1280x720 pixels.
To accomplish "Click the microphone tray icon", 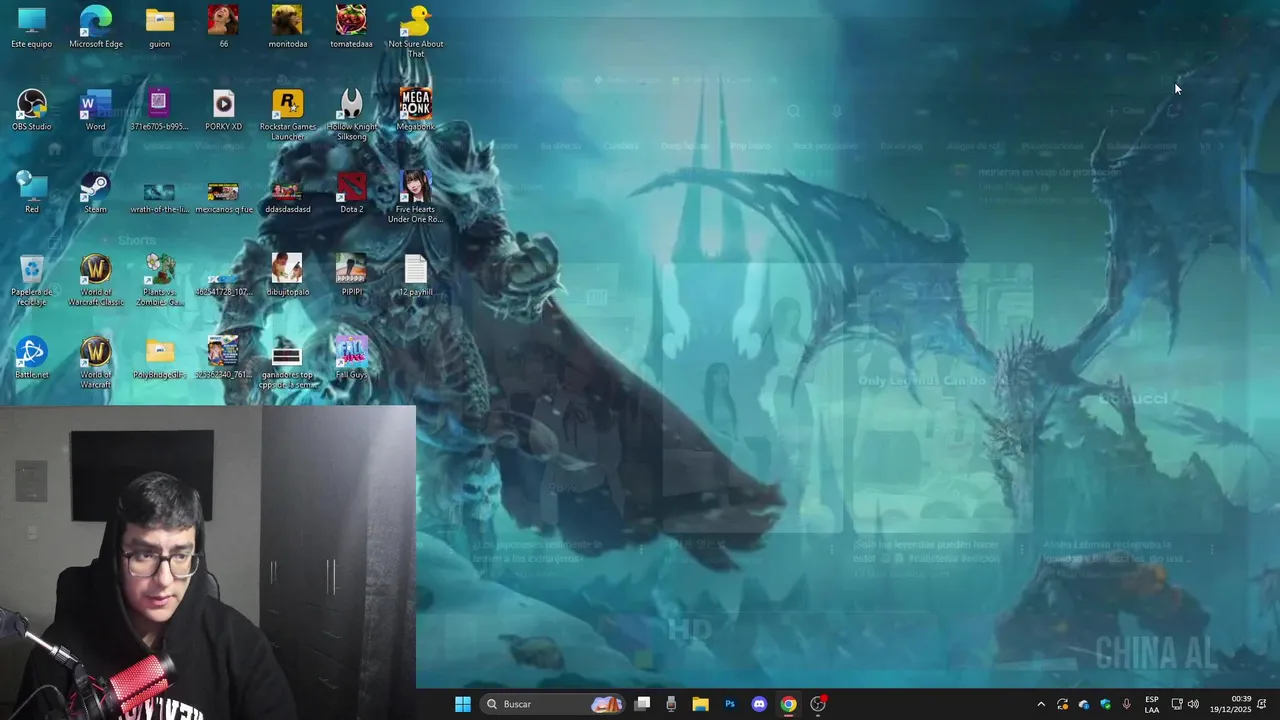I will point(1127,704).
